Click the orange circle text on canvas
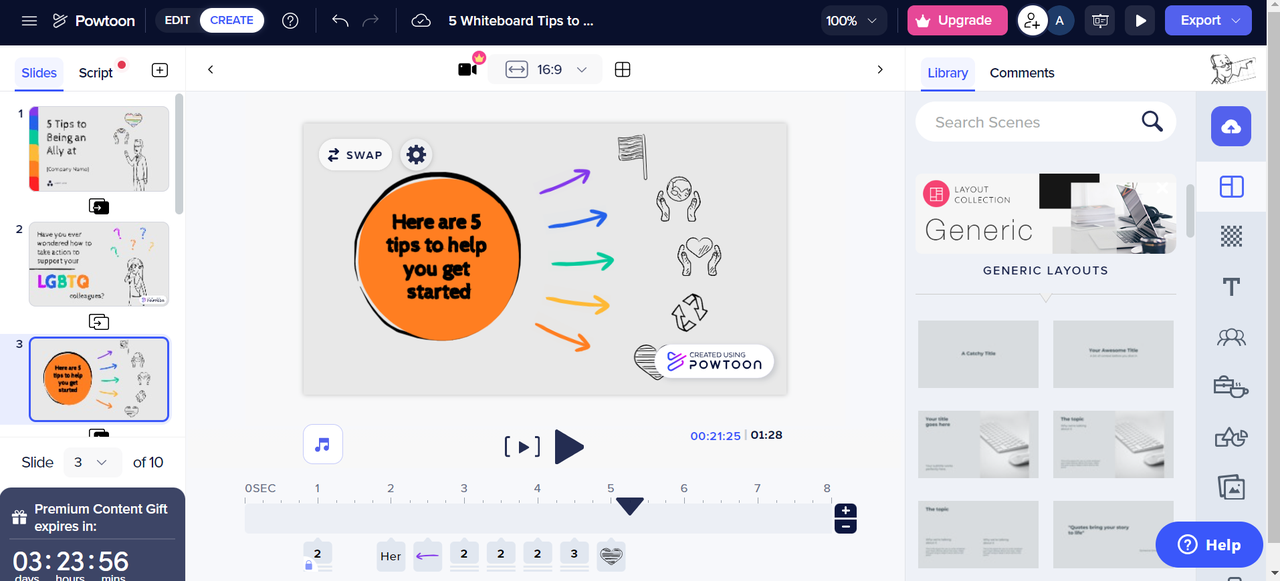 click(438, 256)
